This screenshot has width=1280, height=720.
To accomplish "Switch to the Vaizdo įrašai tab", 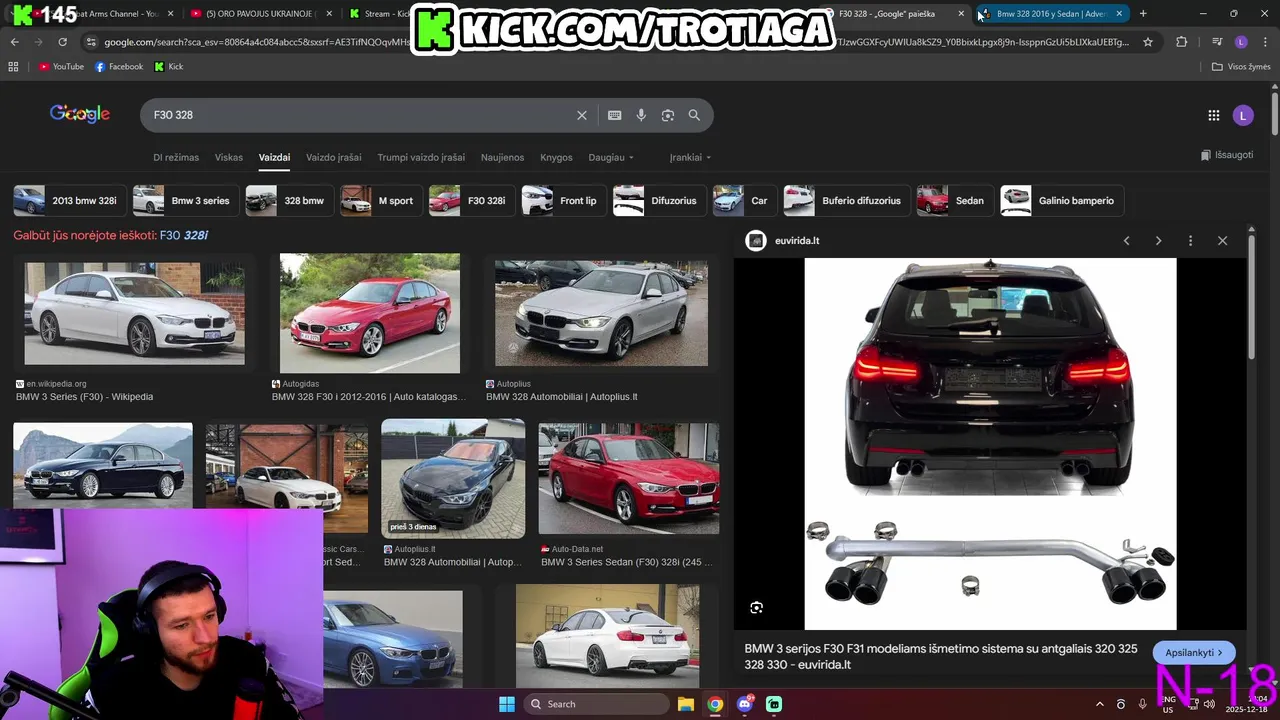I will [334, 157].
